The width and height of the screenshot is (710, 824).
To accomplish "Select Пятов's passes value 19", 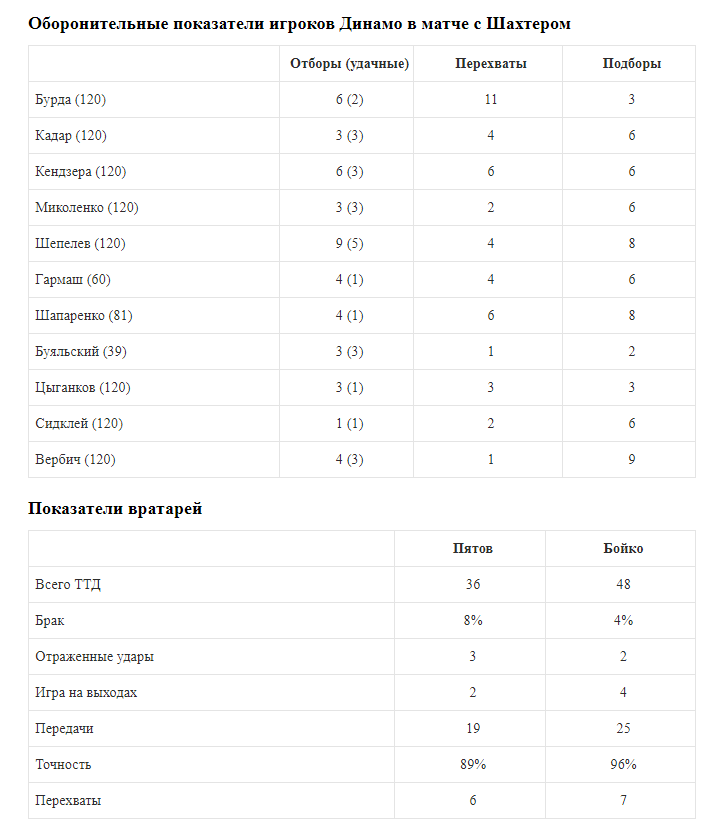I will 472,729.
